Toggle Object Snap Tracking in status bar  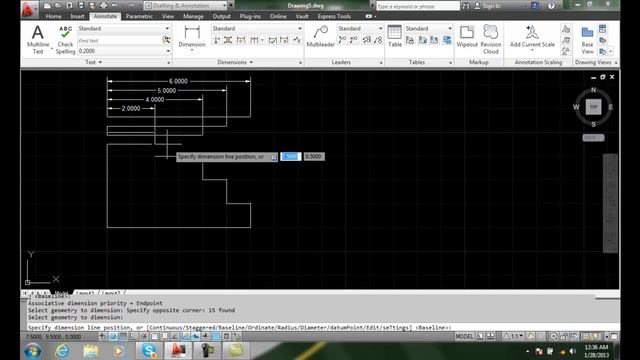(x=175, y=337)
